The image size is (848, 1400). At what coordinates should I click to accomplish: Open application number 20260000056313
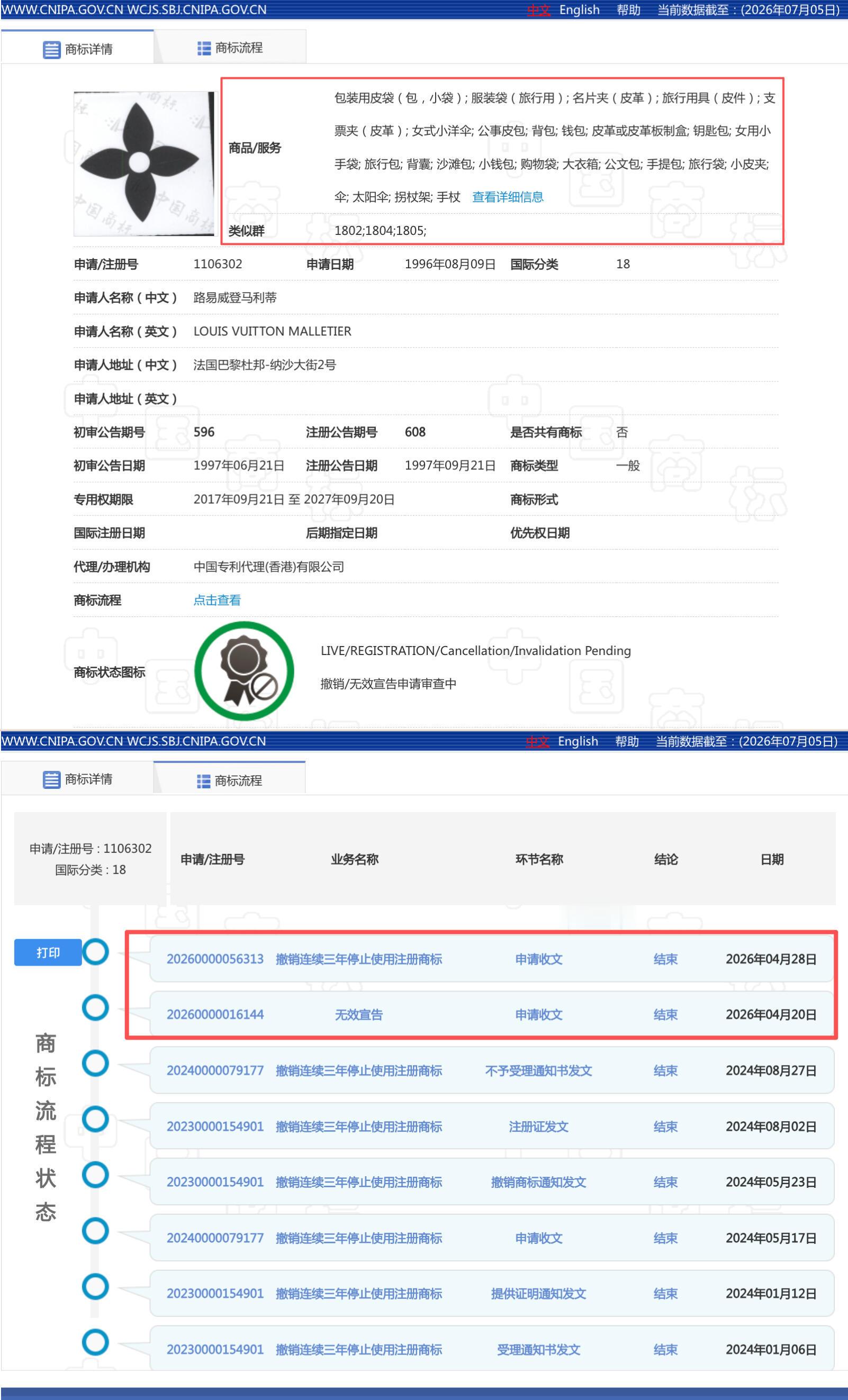(x=215, y=959)
